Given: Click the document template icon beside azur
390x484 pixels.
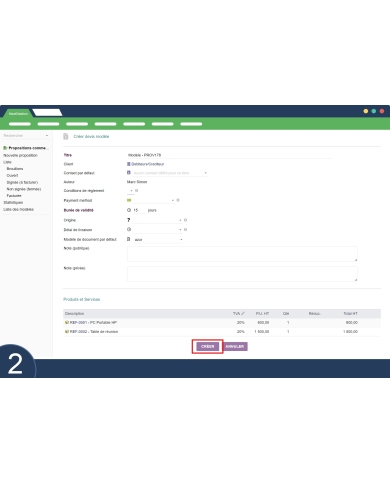Looking at the screenshot, I should pyautogui.click(x=129, y=239).
